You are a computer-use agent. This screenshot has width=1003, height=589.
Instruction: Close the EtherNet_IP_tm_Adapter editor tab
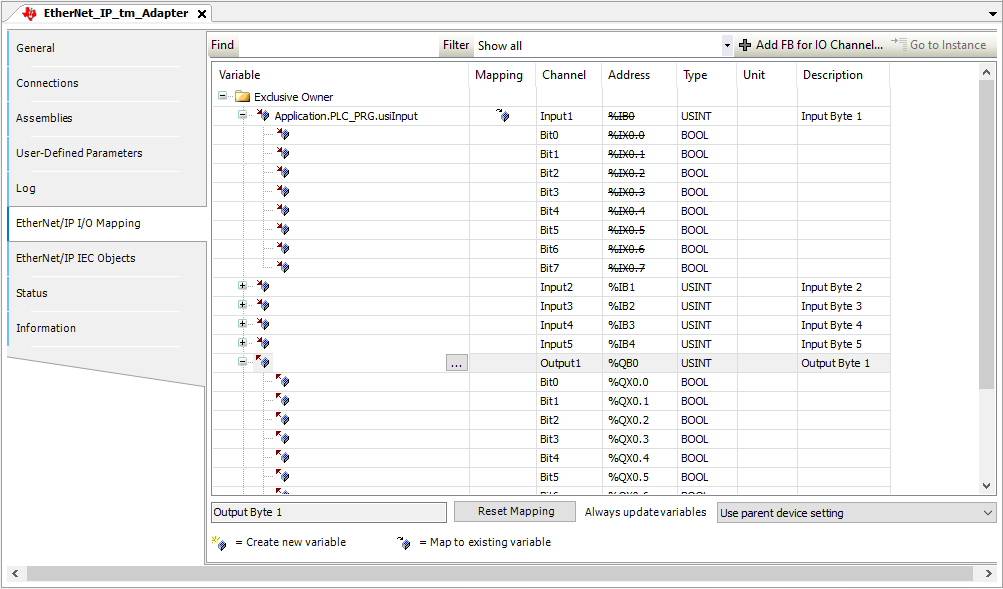tap(201, 14)
